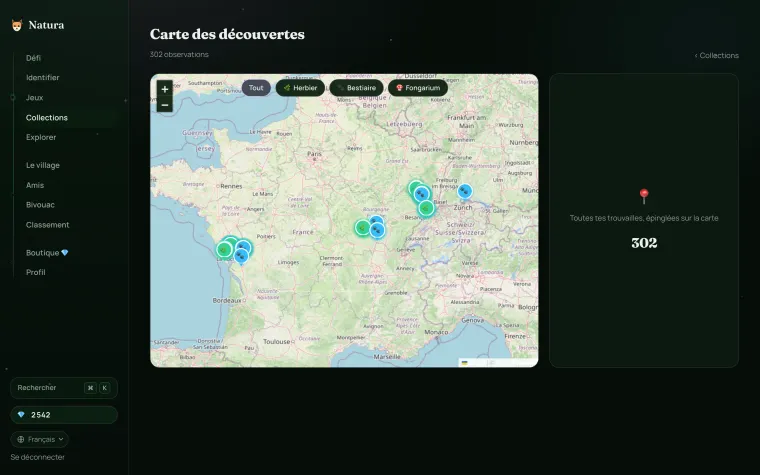Click the Bordeaux label on the map
This screenshot has height=475, width=760.
227,301
